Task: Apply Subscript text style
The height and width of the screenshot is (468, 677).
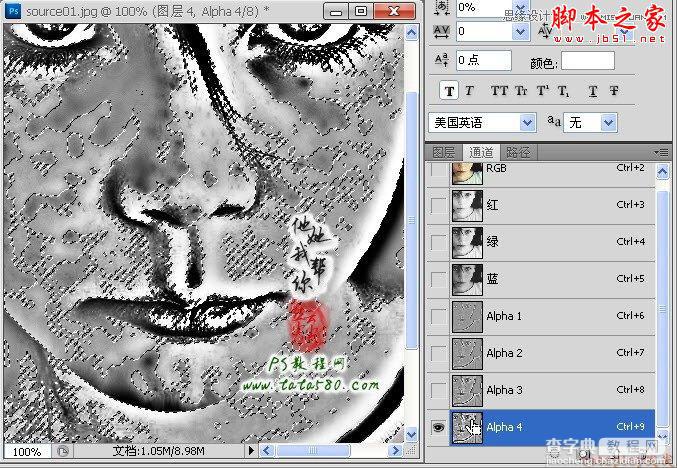Action: [563, 91]
